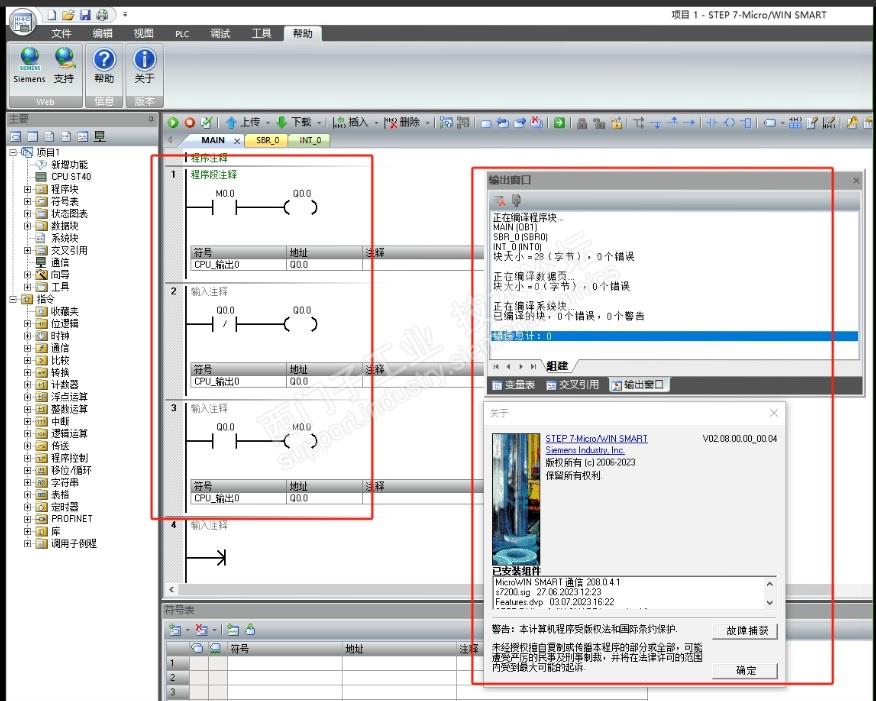Click symbol table row 1 符号 cell
The image size is (876, 701).
(284, 662)
